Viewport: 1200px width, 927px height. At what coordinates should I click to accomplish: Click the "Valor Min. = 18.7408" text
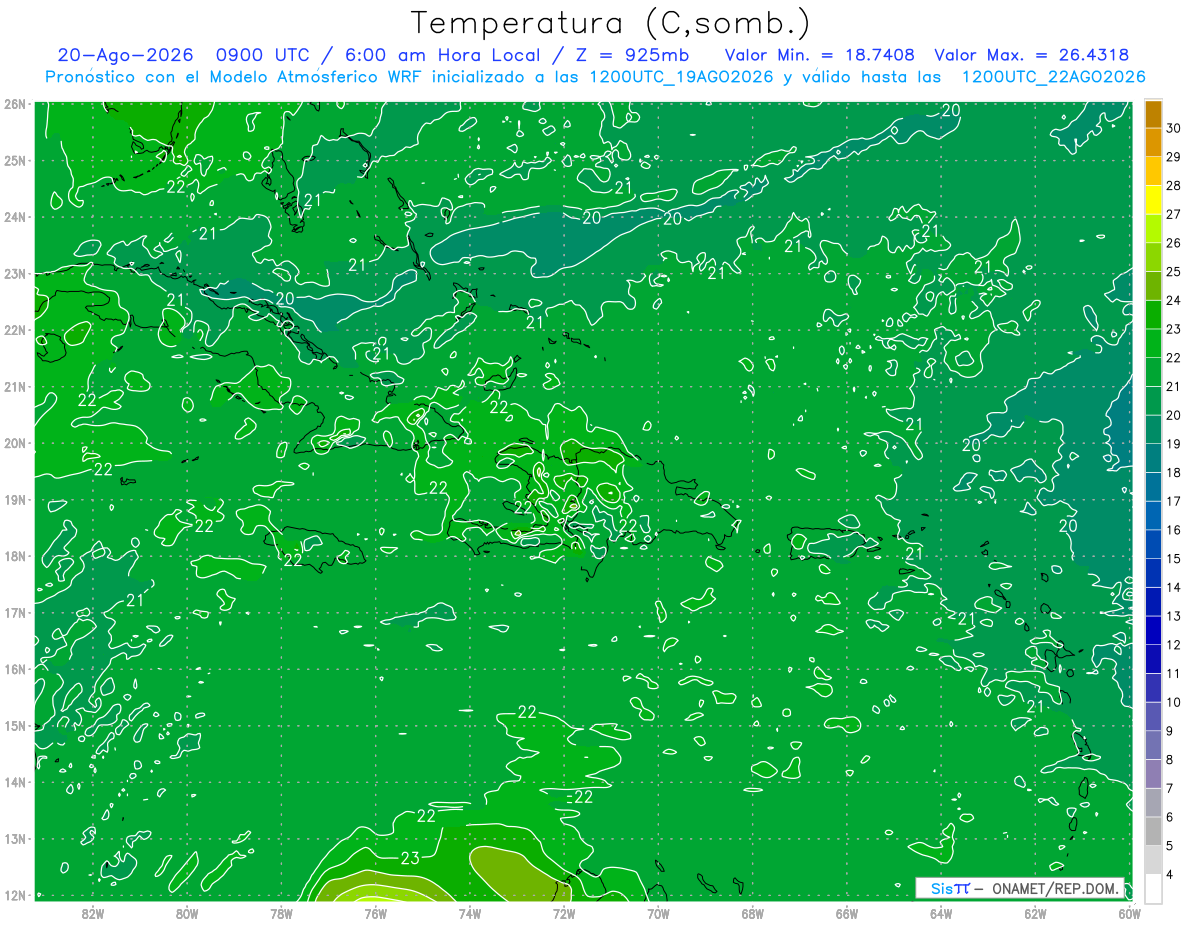tap(819, 55)
